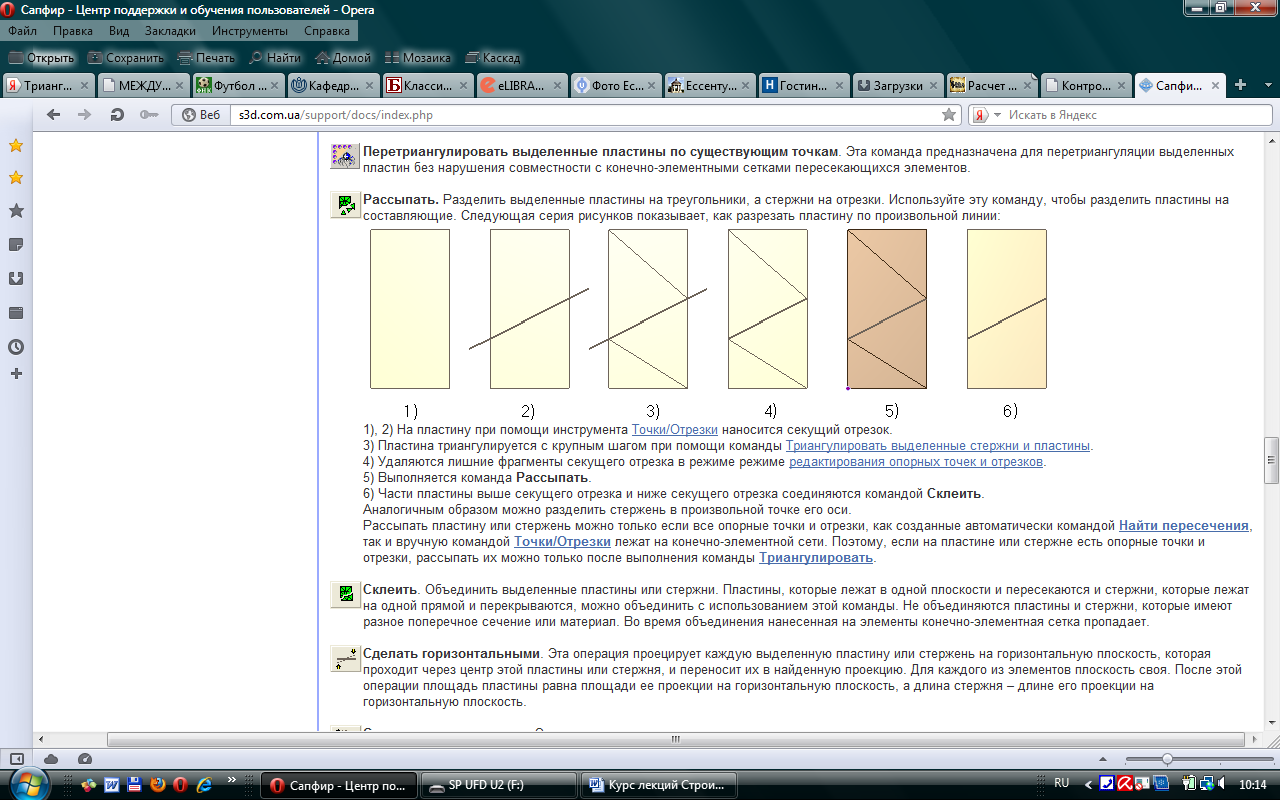Image resolution: width=1280 pixels, height=800 pixels.
Task: Reload the page with the refresh icon
Action: (x=117, y=115)
